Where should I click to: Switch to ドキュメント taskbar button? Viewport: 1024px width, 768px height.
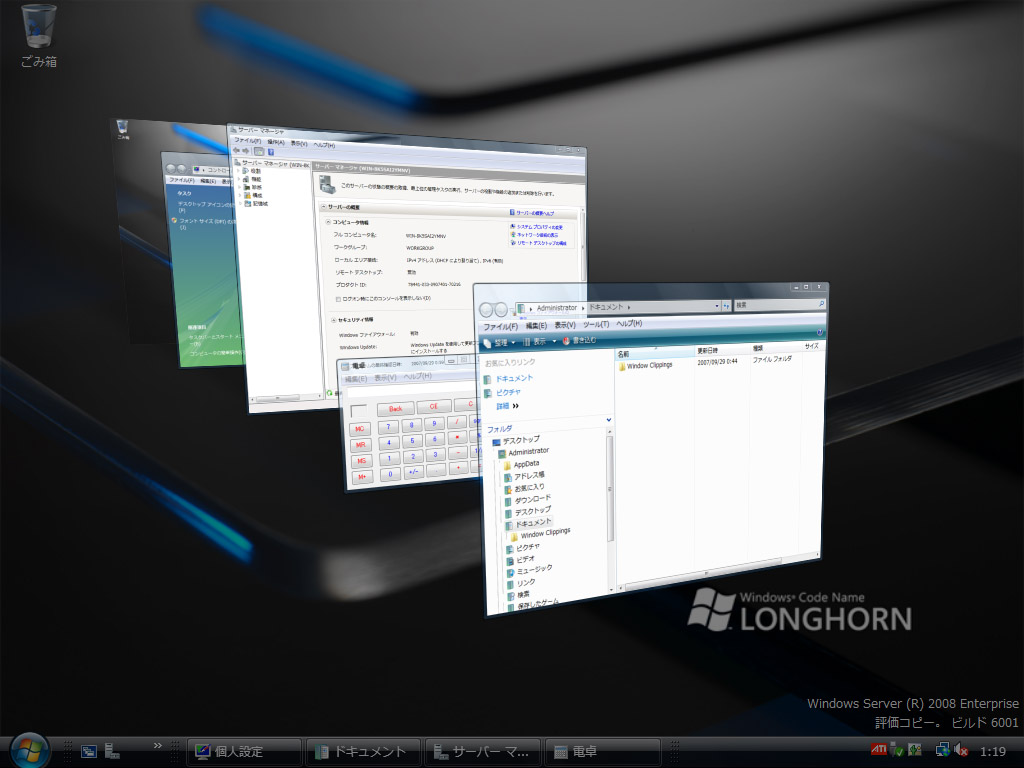(x=363, y=752)
